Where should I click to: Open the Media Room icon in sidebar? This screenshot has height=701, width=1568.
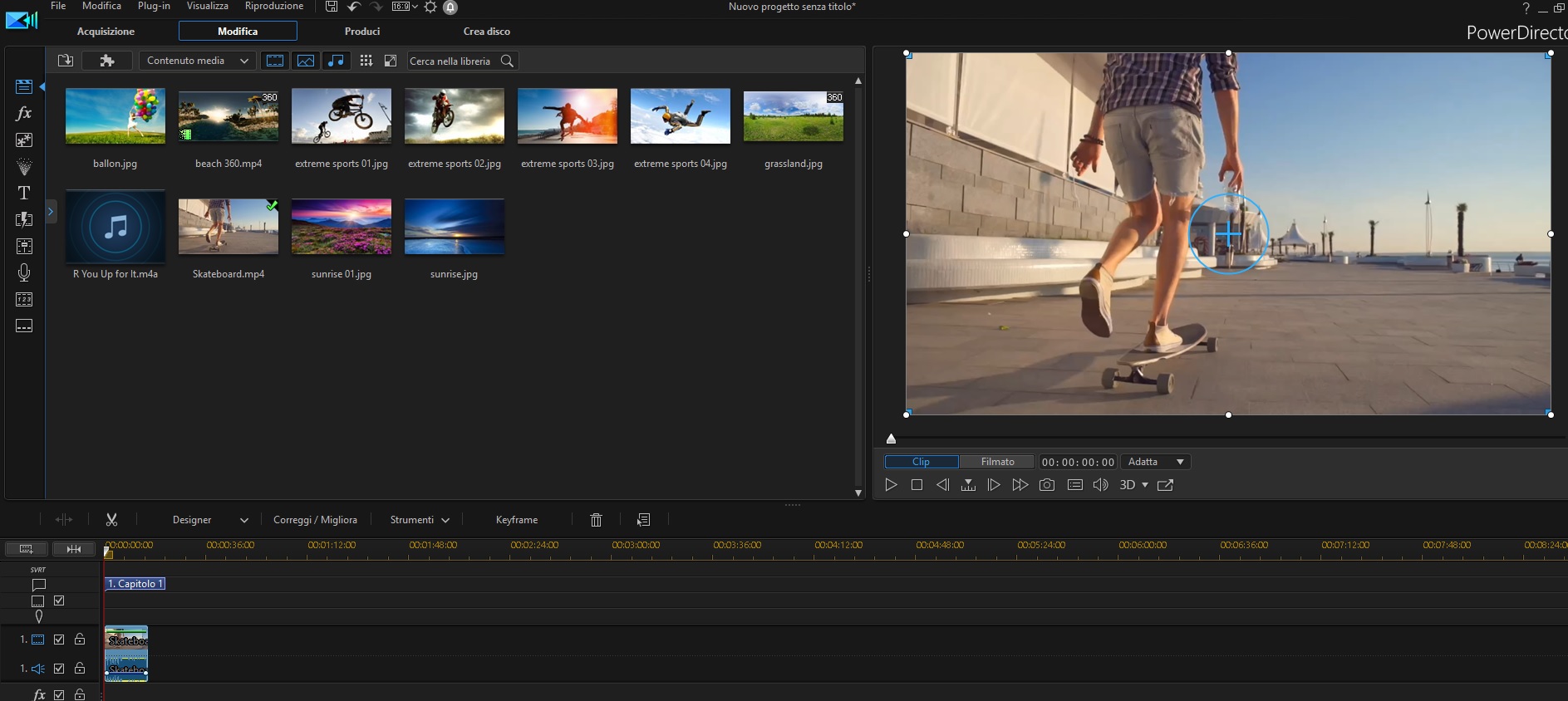[x=24, y=86]
